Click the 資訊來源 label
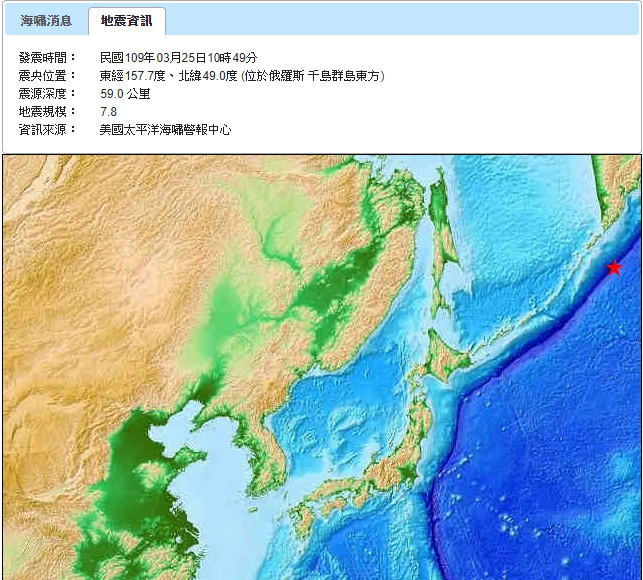This screenshot has width=643, height=580. (47, 130)
